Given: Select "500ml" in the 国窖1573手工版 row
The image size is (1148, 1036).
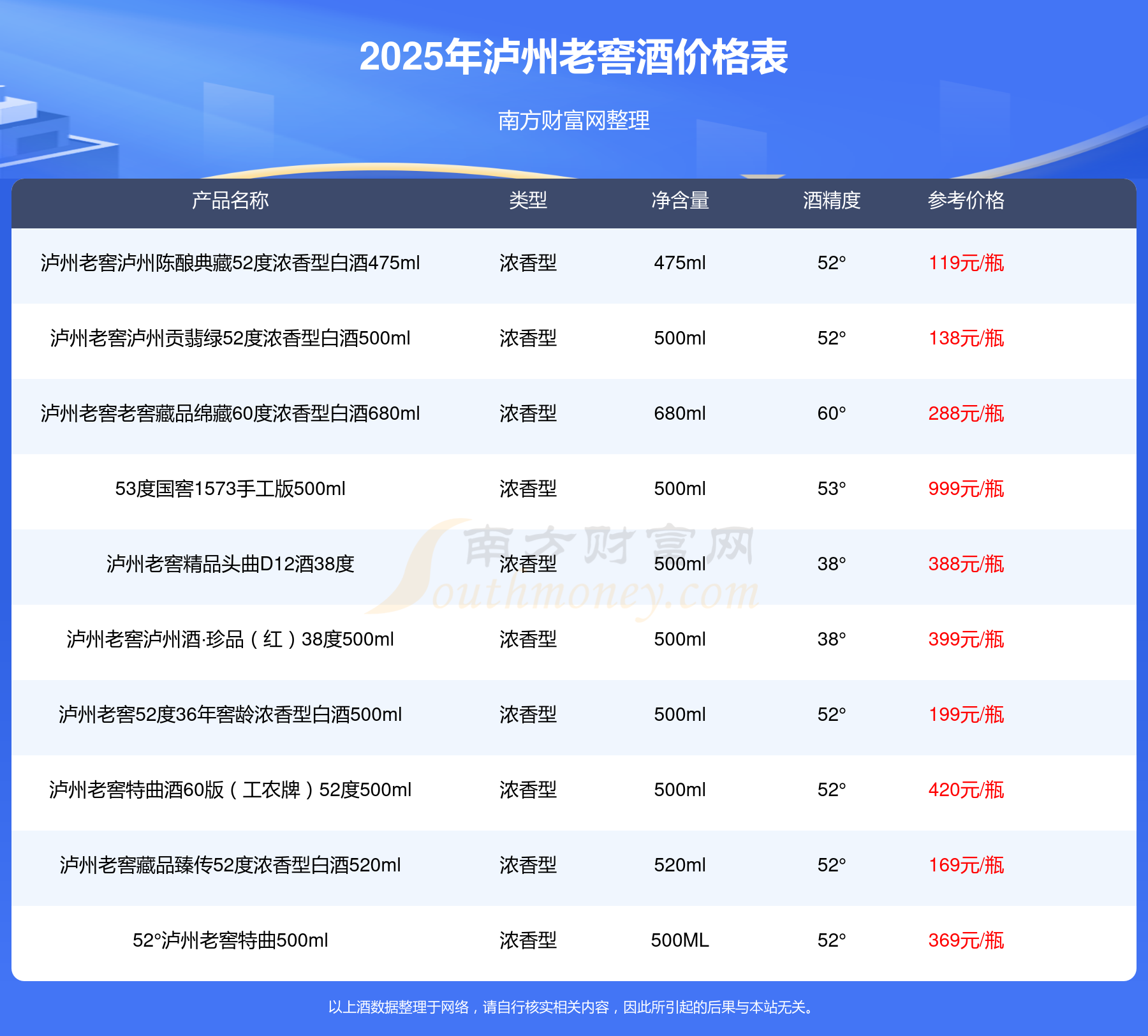Looking at the screenshot, I should 680,489.
